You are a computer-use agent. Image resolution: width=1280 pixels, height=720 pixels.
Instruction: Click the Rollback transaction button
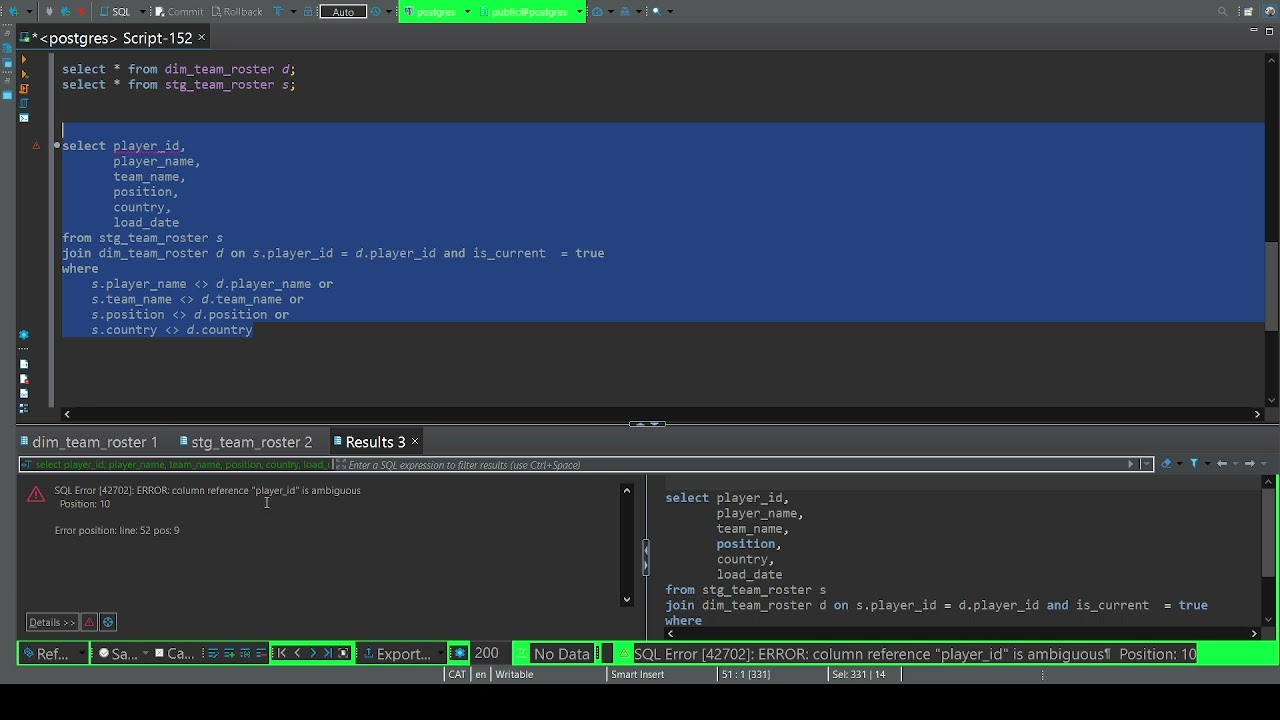pyautogui.click(x=236, y=11)
